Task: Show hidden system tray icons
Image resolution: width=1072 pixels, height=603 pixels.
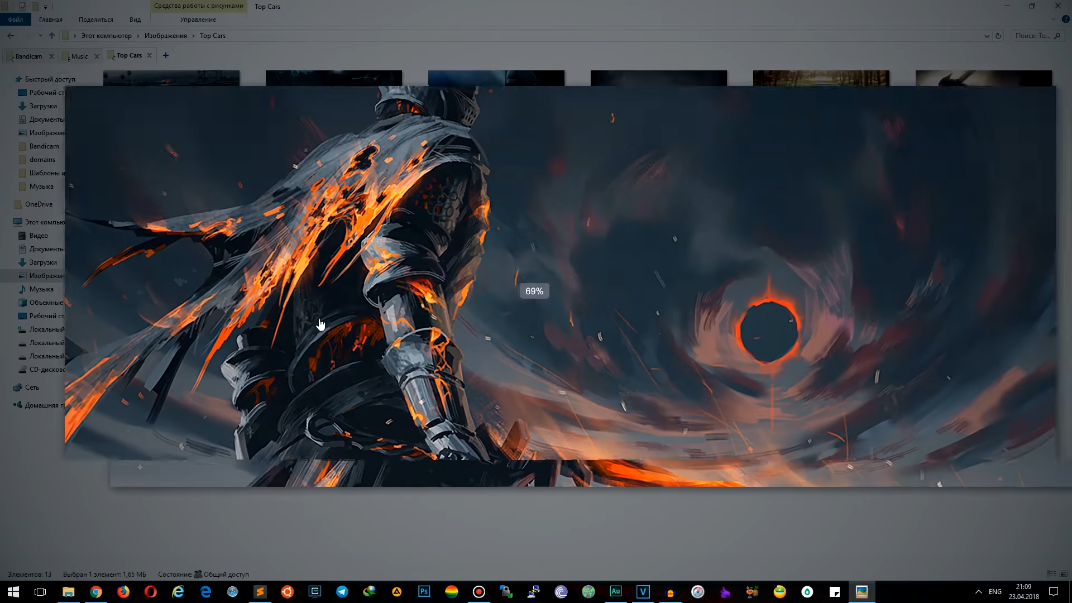Action: tap(978, 591)
